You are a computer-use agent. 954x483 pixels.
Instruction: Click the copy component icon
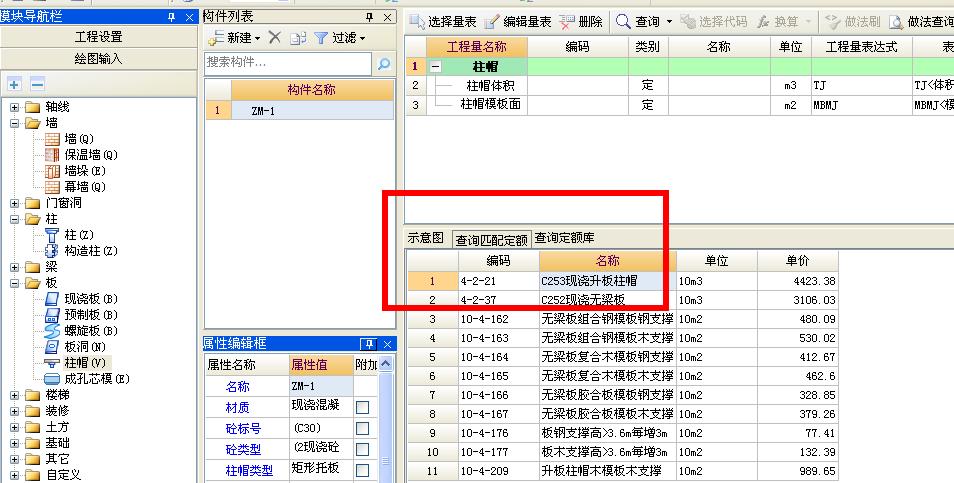click(298, 38)
